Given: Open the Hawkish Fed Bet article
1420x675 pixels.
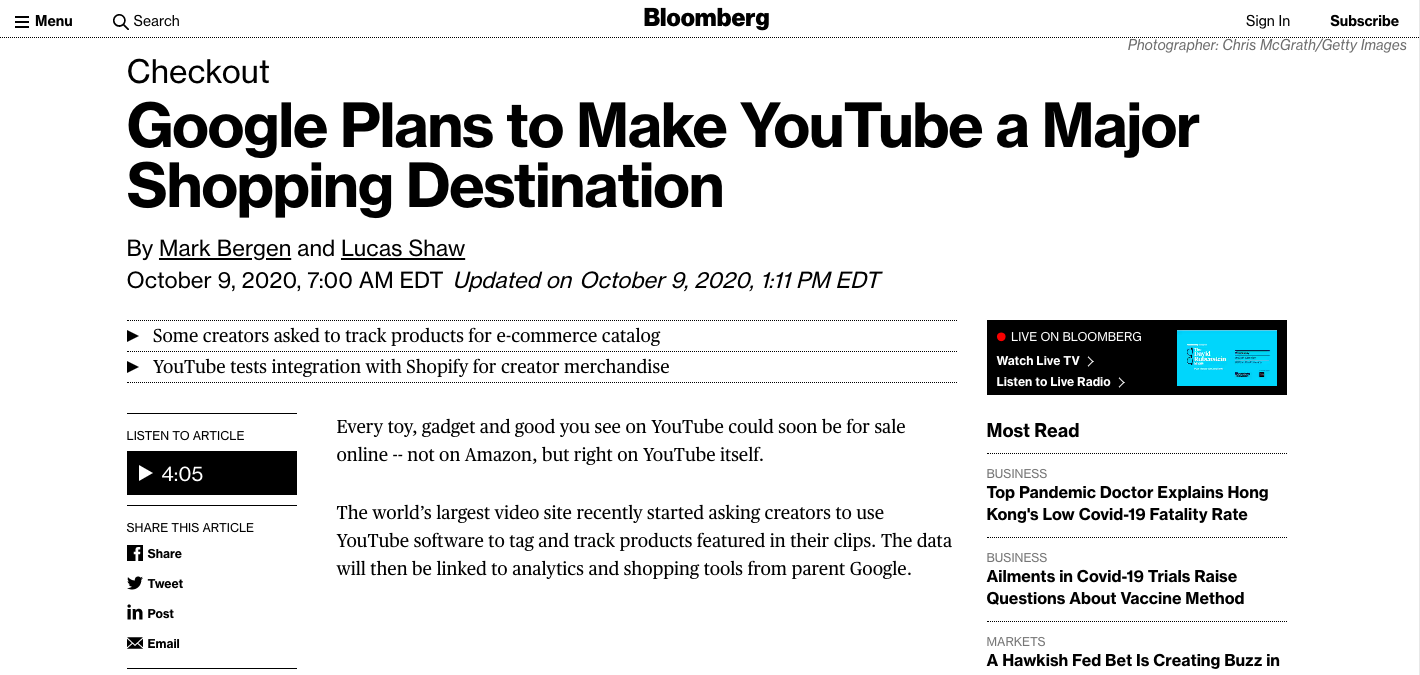Looking at the screenshot, I should click(x=1133, y=660).
